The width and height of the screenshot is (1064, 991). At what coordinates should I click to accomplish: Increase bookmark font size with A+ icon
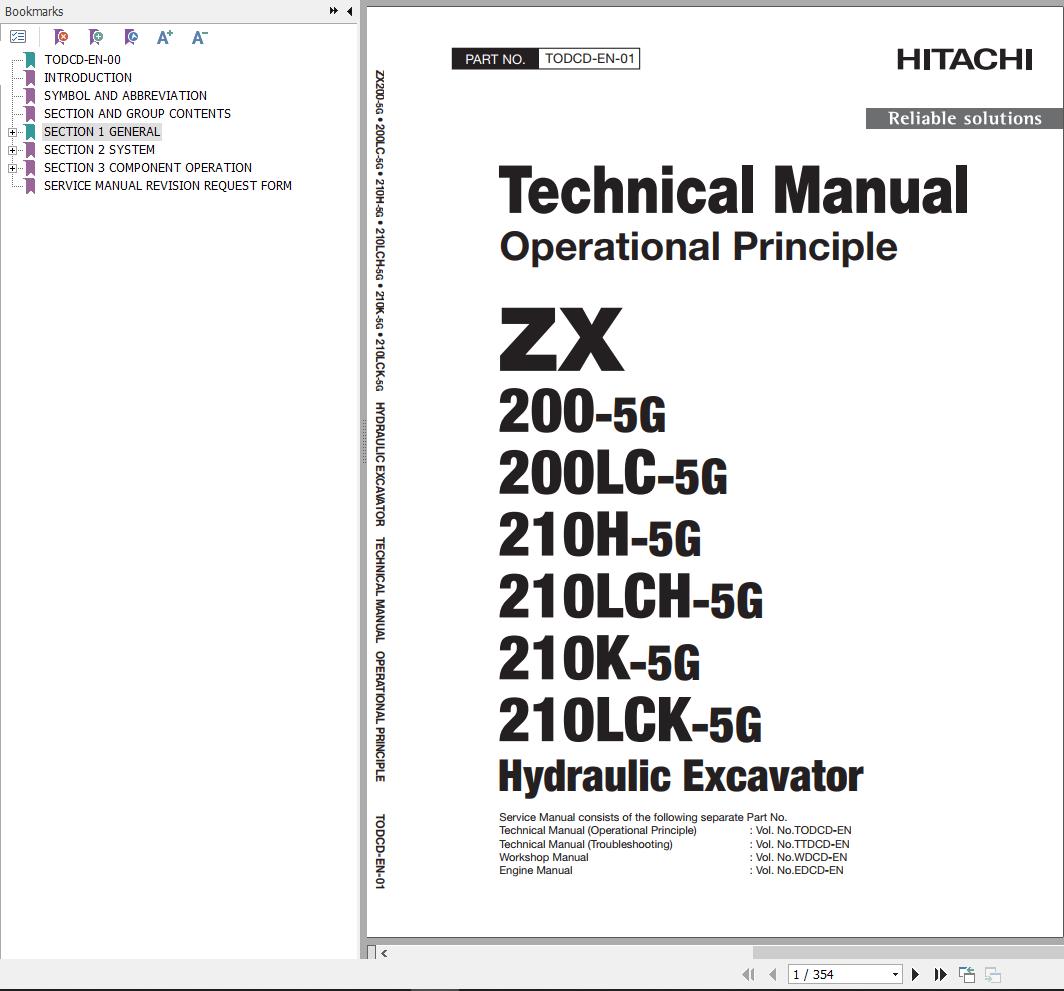165,37
